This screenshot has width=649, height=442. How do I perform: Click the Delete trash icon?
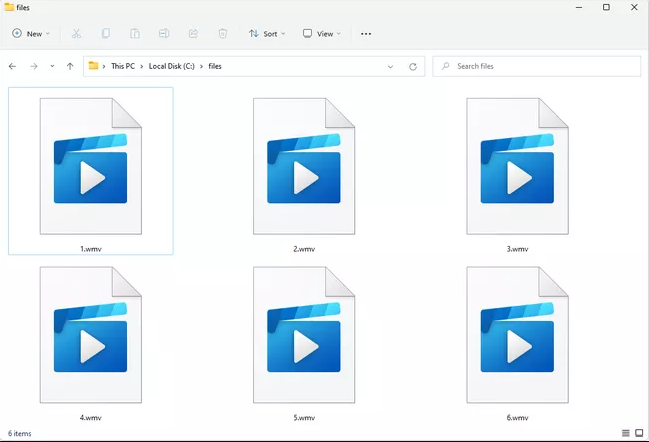[223, 34]
